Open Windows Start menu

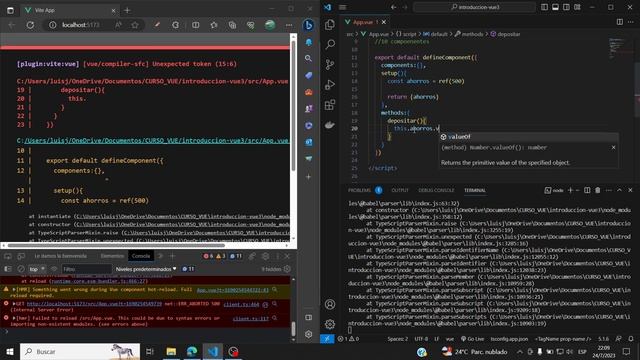pyautogui.click(x=9, y=351)
